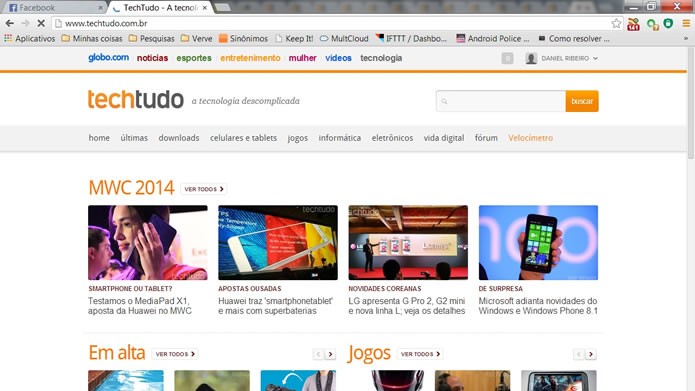Screen dimensions: 695x391
Task: Show more bookmarks with the overflow chevron
Action: coord(686,39)
